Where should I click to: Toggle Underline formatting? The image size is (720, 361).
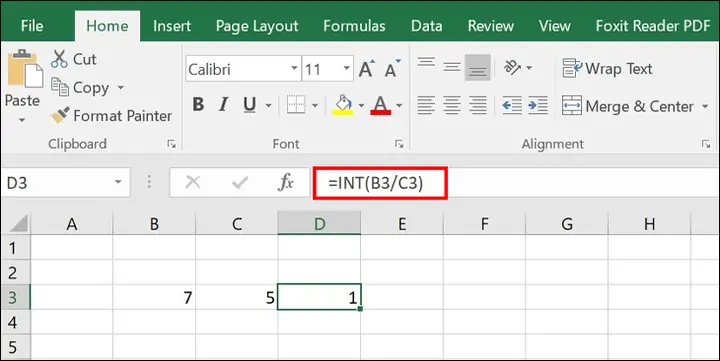(249, 105)
